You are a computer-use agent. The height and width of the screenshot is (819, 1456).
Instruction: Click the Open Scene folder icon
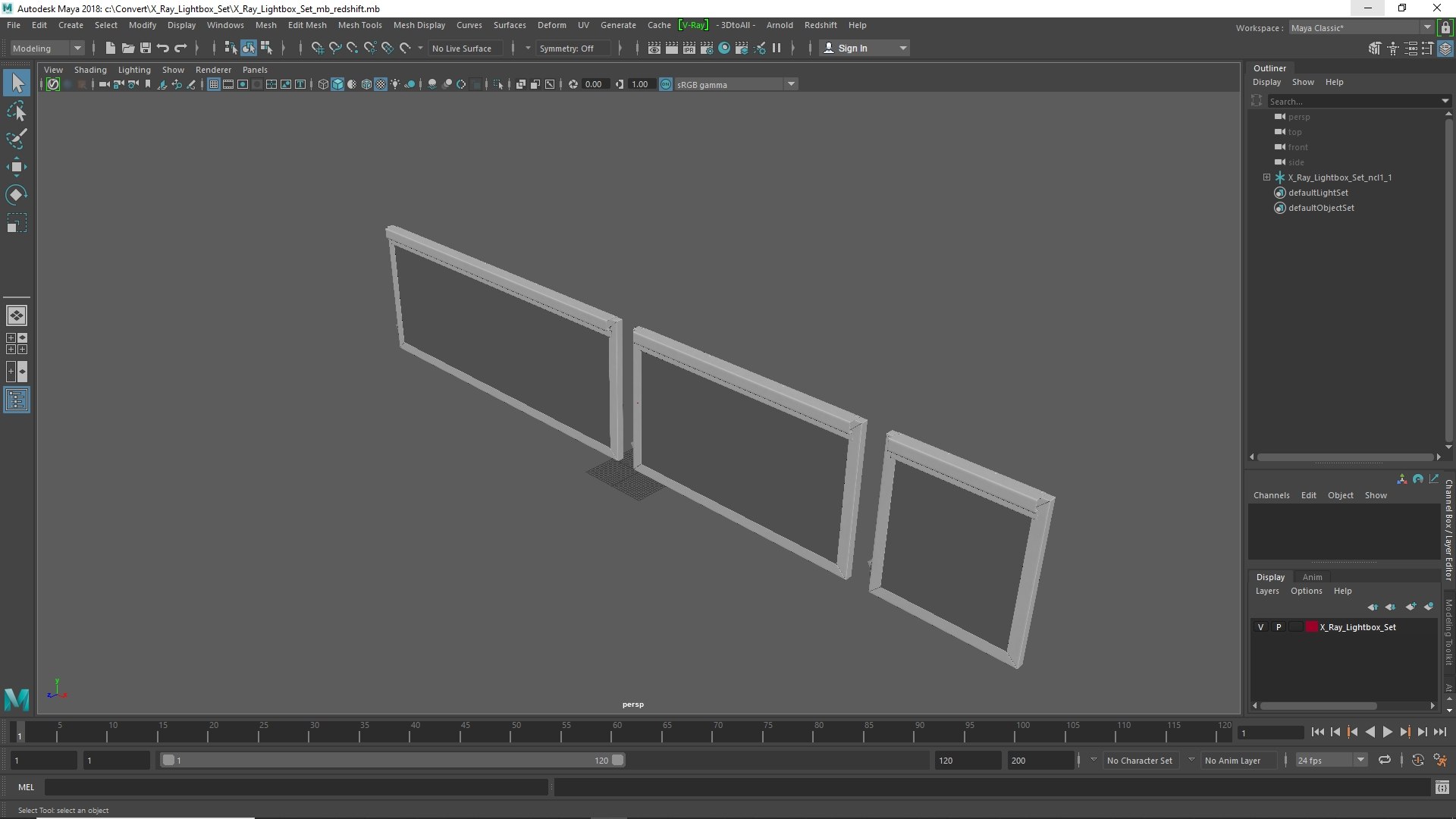[x=127, y=48]
